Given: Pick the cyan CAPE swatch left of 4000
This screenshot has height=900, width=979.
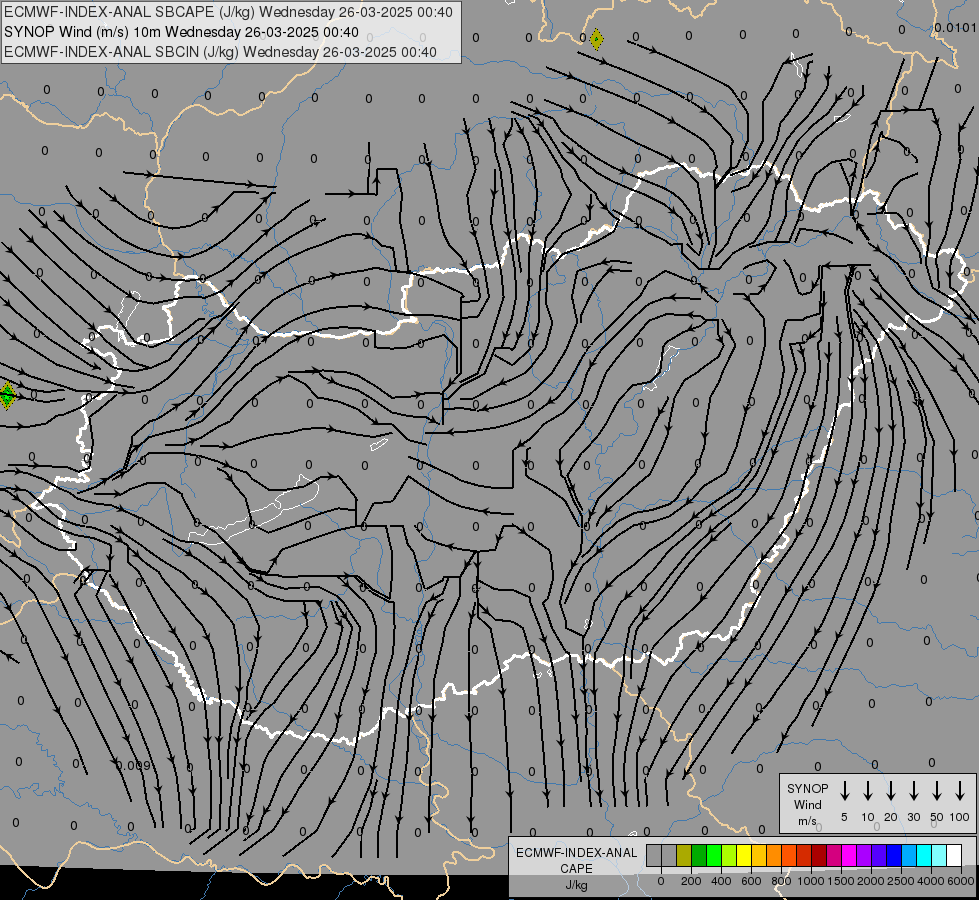Looking at the screenshot, I should pos(925,855).
